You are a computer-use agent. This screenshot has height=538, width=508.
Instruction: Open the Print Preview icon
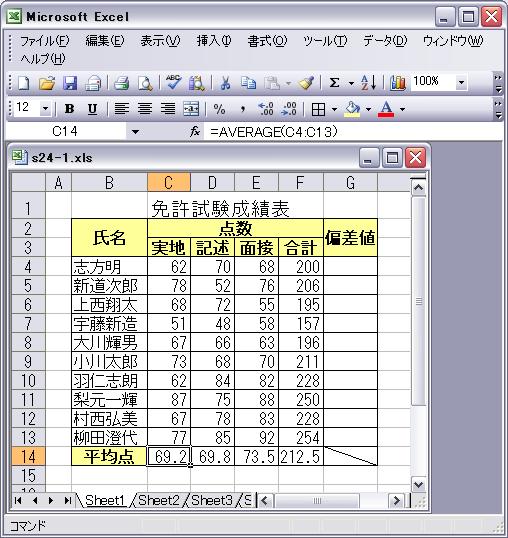point(145,83)
